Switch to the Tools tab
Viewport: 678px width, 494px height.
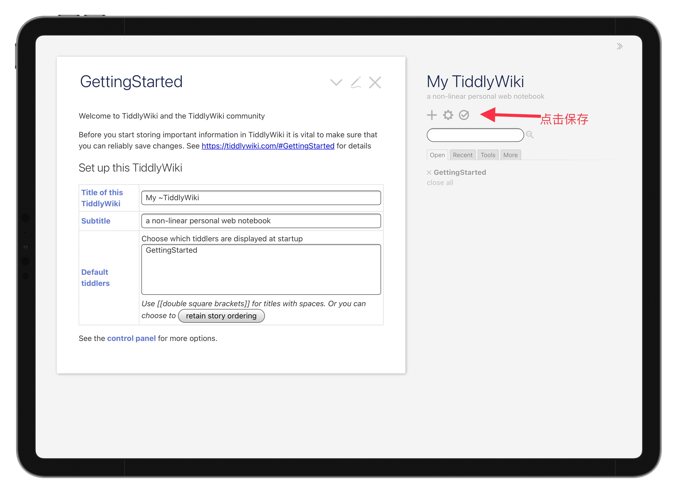click(488, 155)
